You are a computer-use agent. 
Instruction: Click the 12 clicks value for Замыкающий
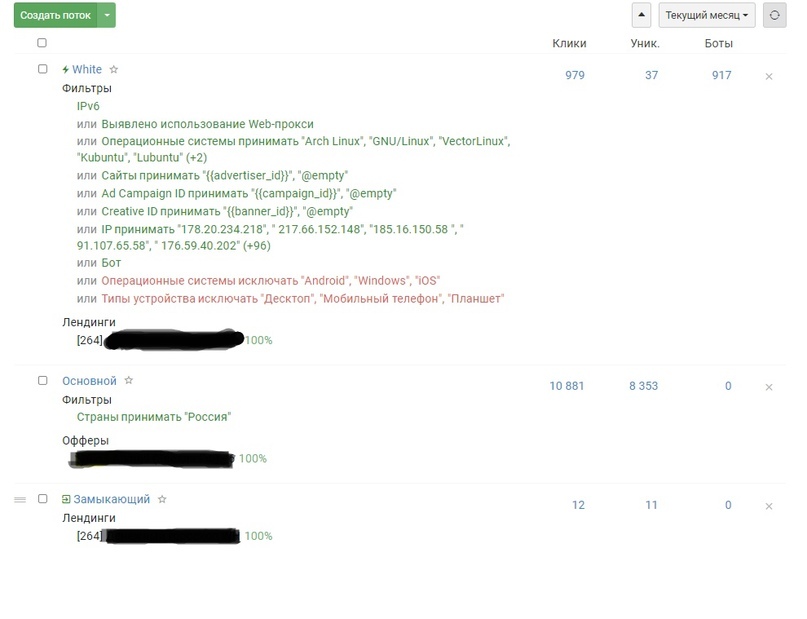point(578,505)
